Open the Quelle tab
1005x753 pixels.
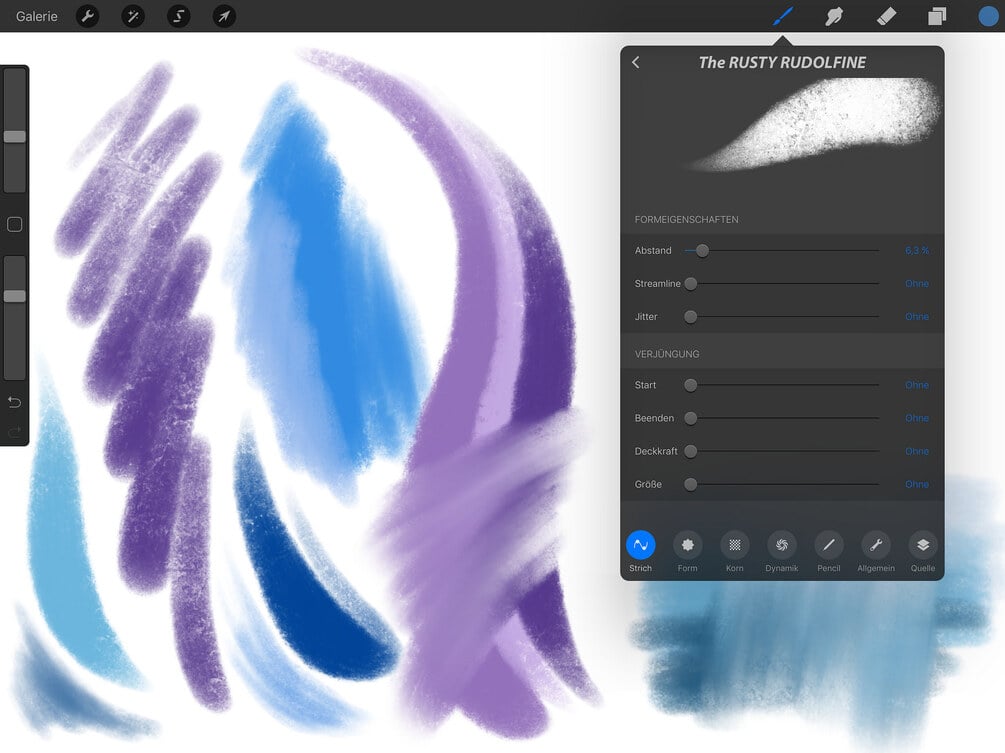[923, 551]
